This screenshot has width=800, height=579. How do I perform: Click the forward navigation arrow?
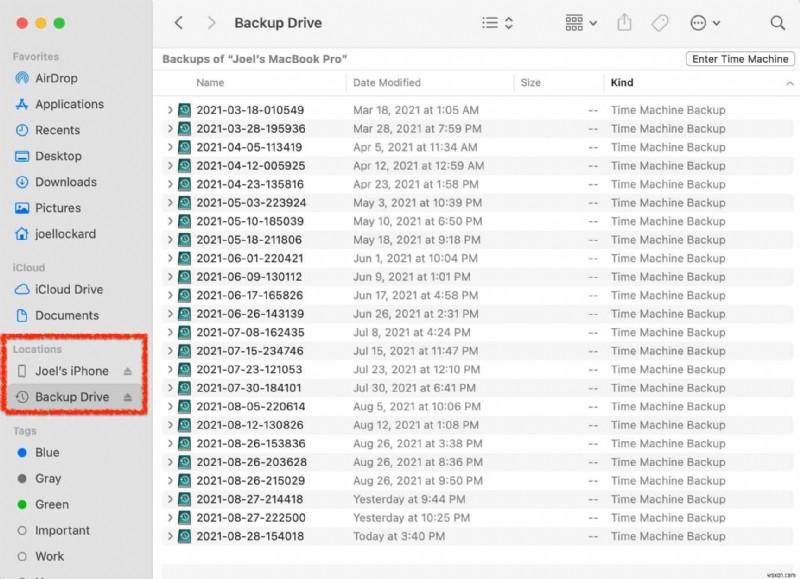[210, 22]
